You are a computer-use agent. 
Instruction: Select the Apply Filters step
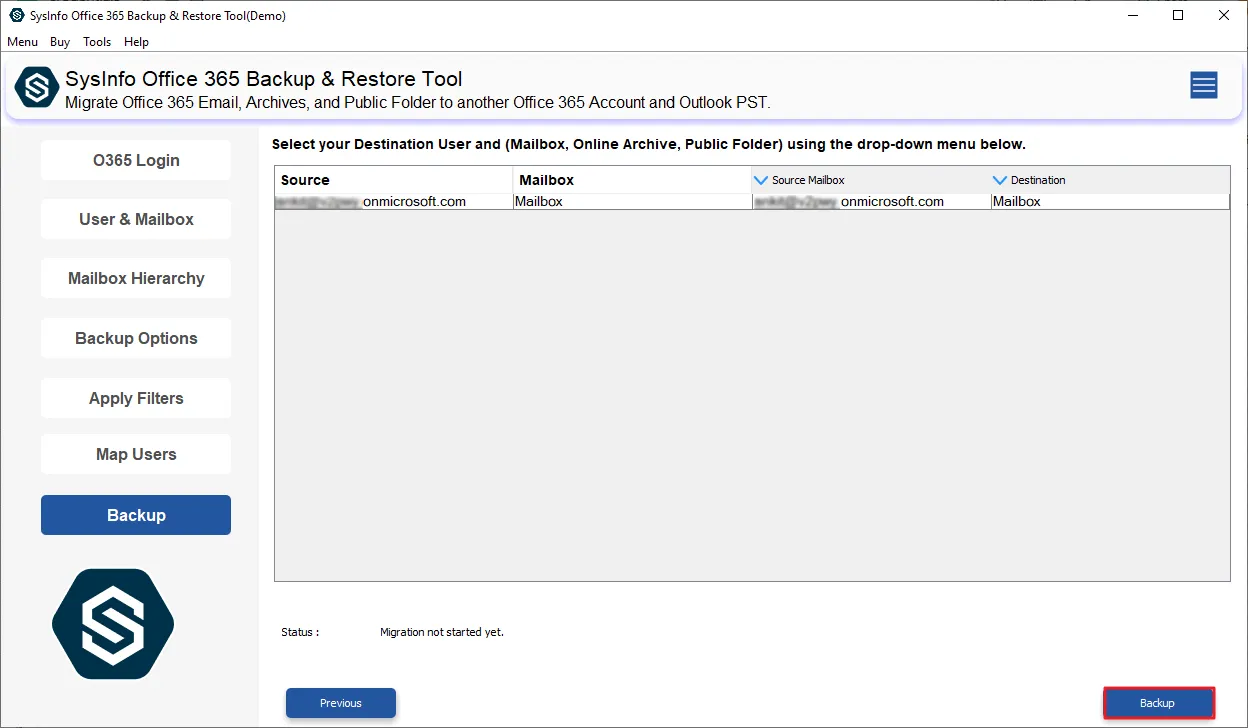pos(136,398)
